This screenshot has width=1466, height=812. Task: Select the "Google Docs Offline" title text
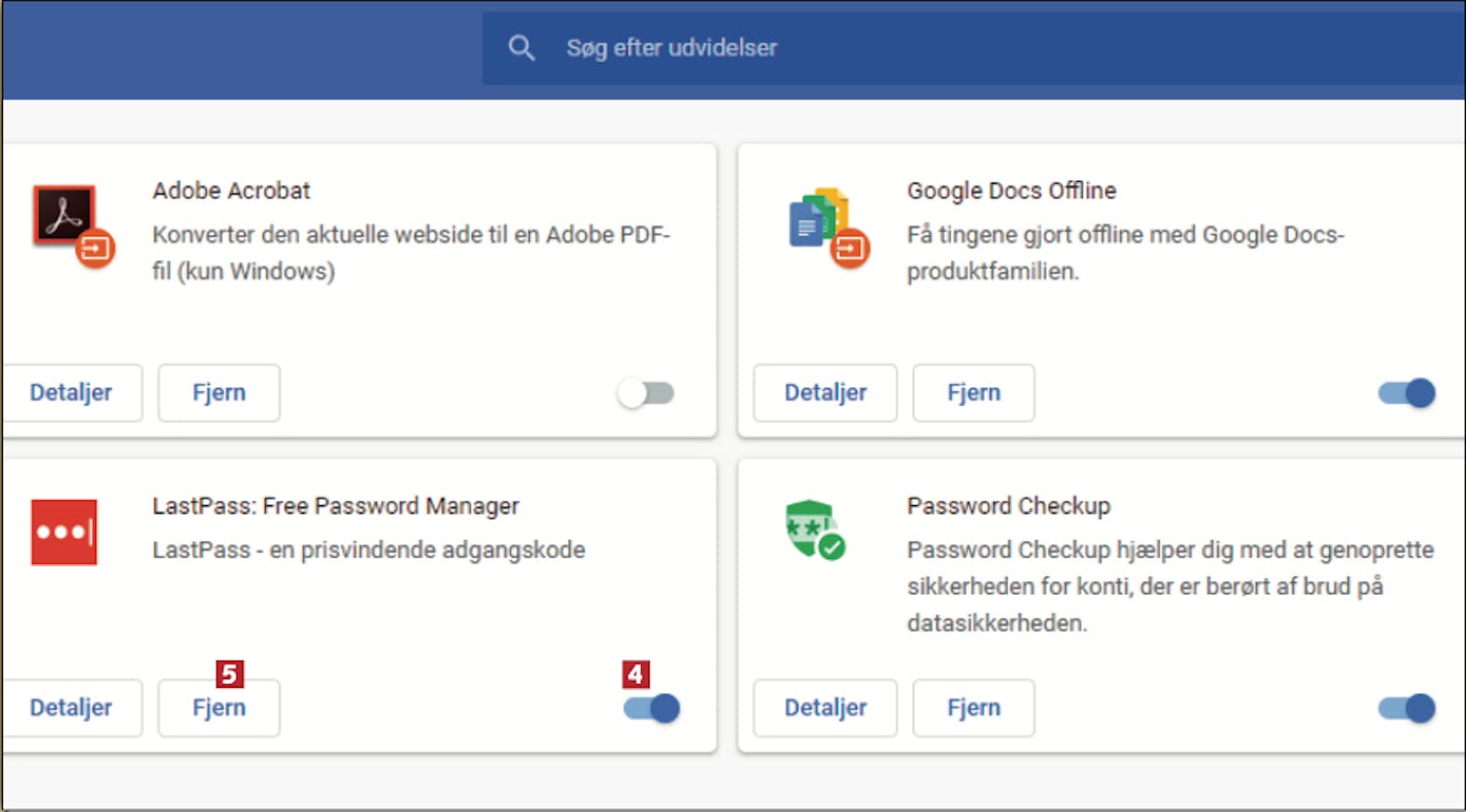tap(1012, 191)
